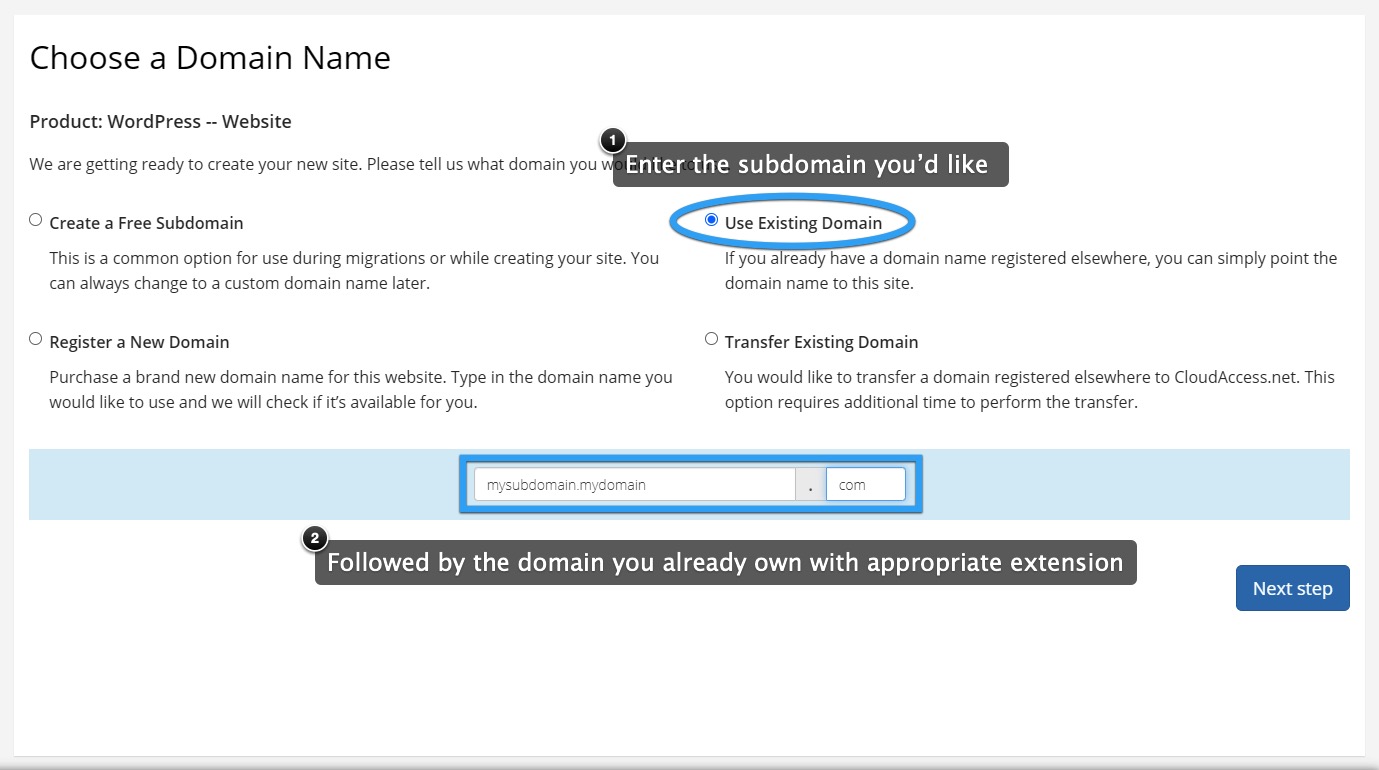This screenshot has height=770, width=1379.
Task: Click the 'Product: WordPress -- Website' text
Action: [161, 122]
